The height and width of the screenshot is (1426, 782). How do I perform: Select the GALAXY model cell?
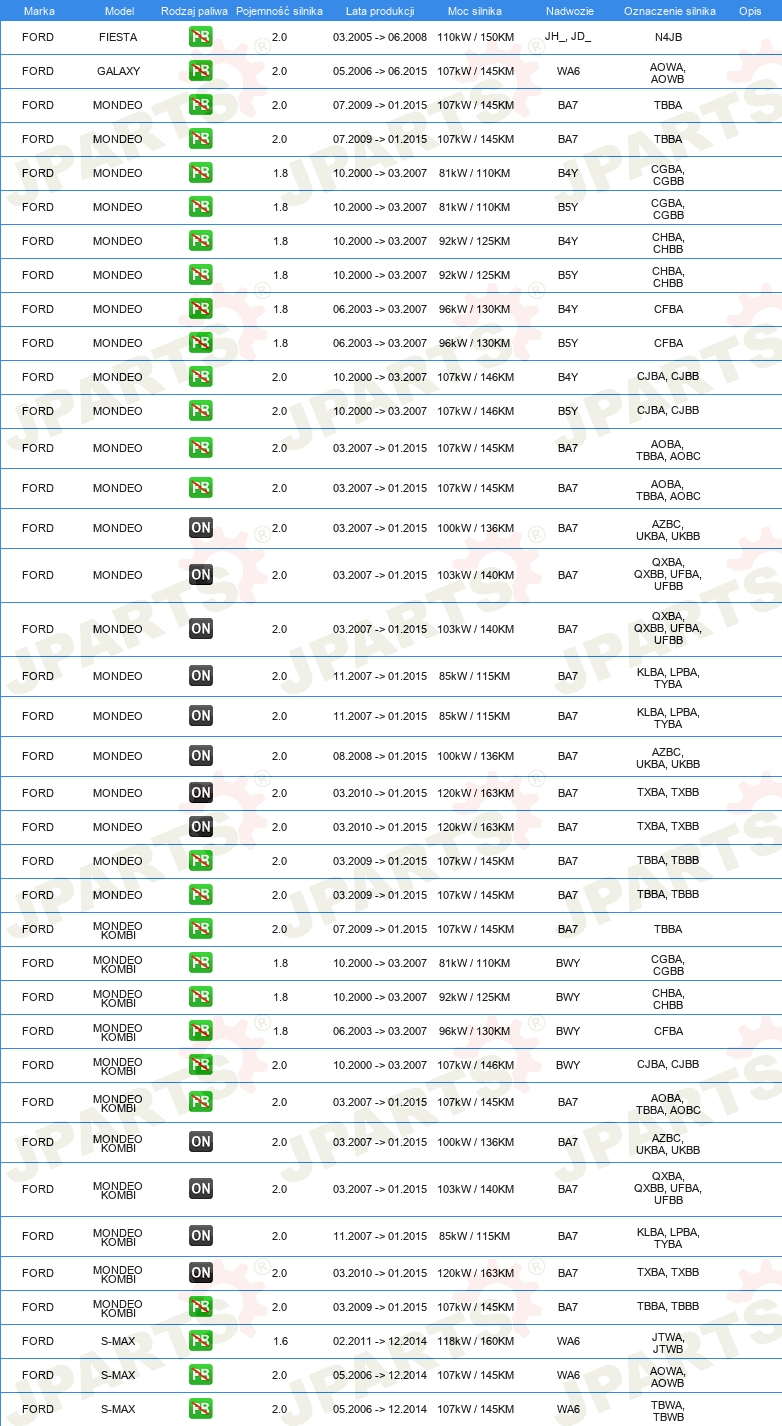pos(118,71)
